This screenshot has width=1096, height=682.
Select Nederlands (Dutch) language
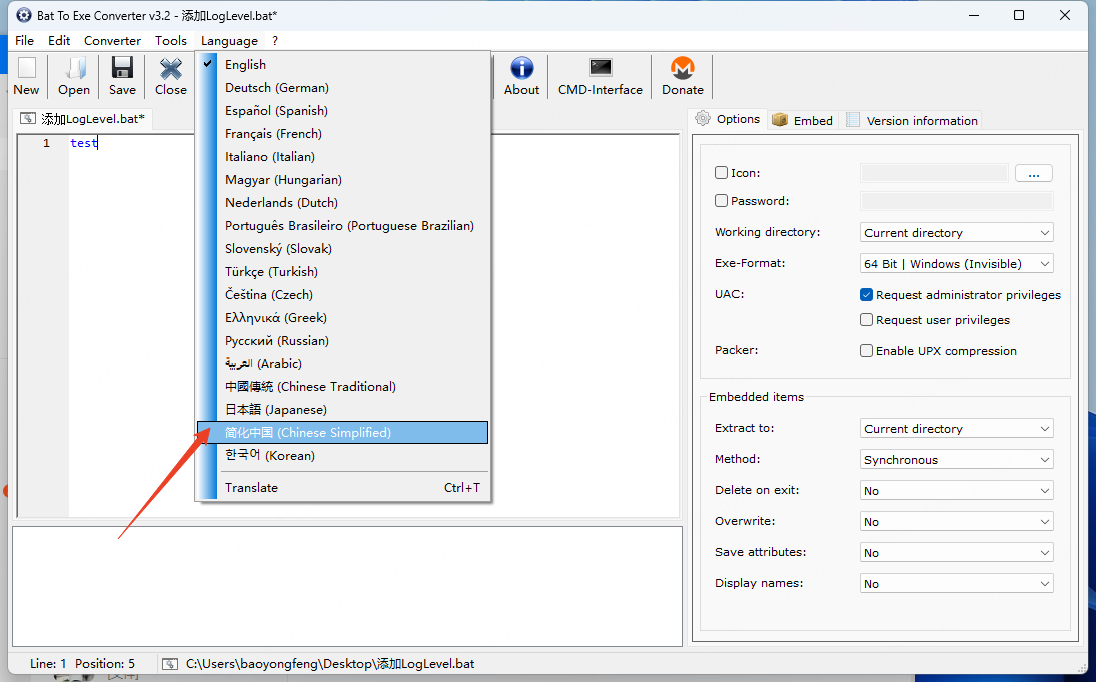coord(342,203)
